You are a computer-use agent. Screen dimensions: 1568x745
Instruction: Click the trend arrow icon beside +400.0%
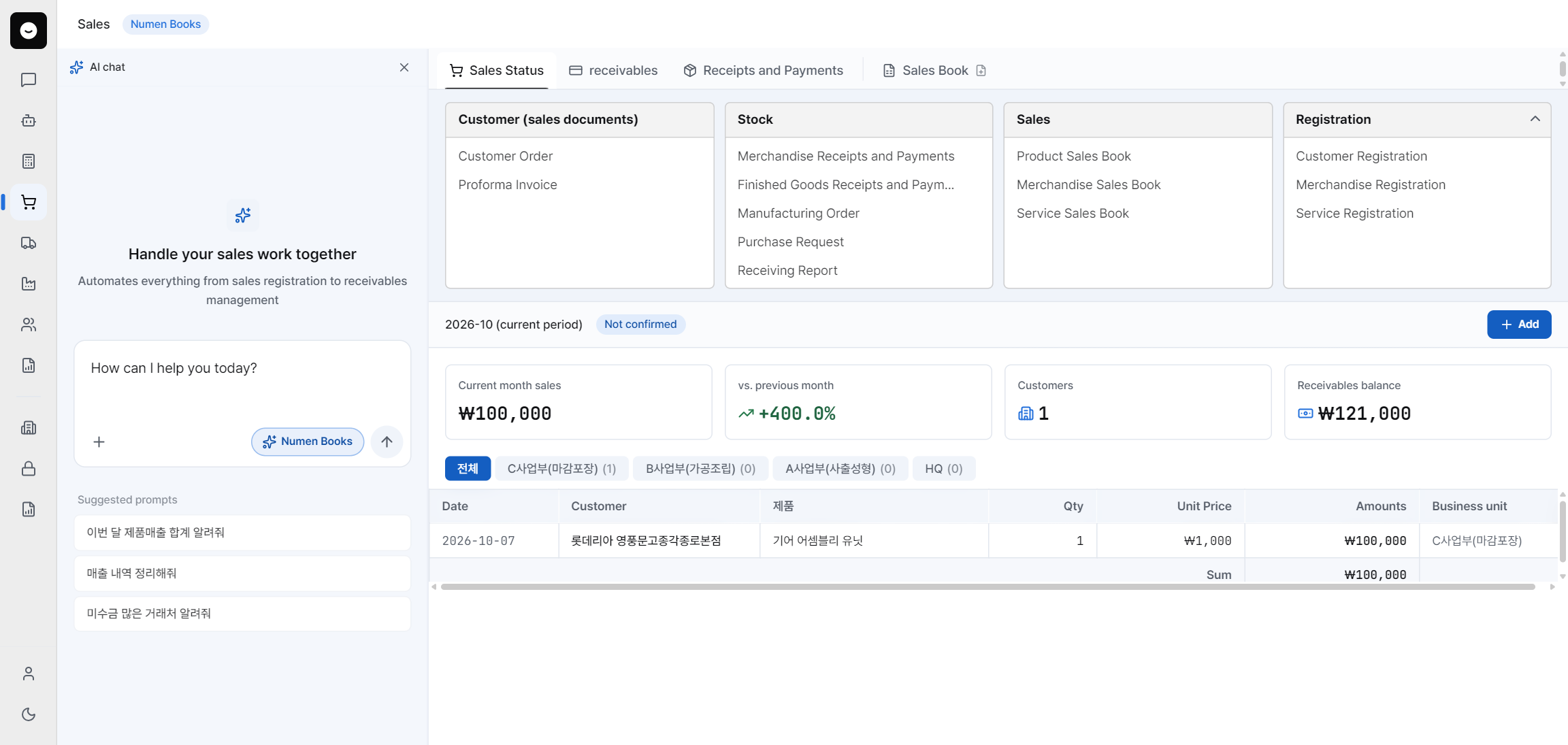[746, 414]
